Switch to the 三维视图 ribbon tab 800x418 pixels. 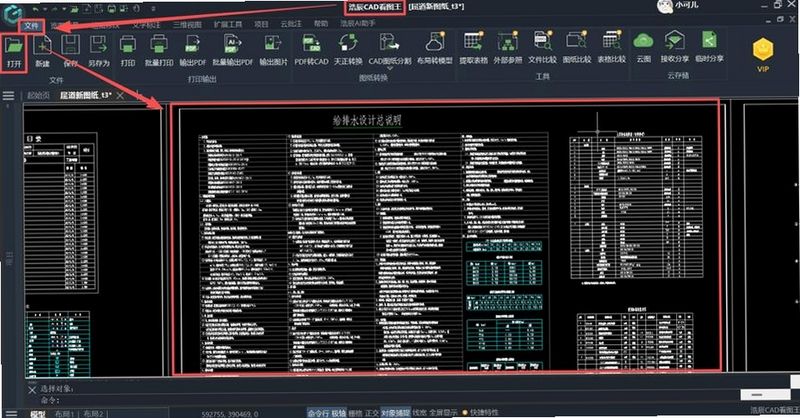187,24
